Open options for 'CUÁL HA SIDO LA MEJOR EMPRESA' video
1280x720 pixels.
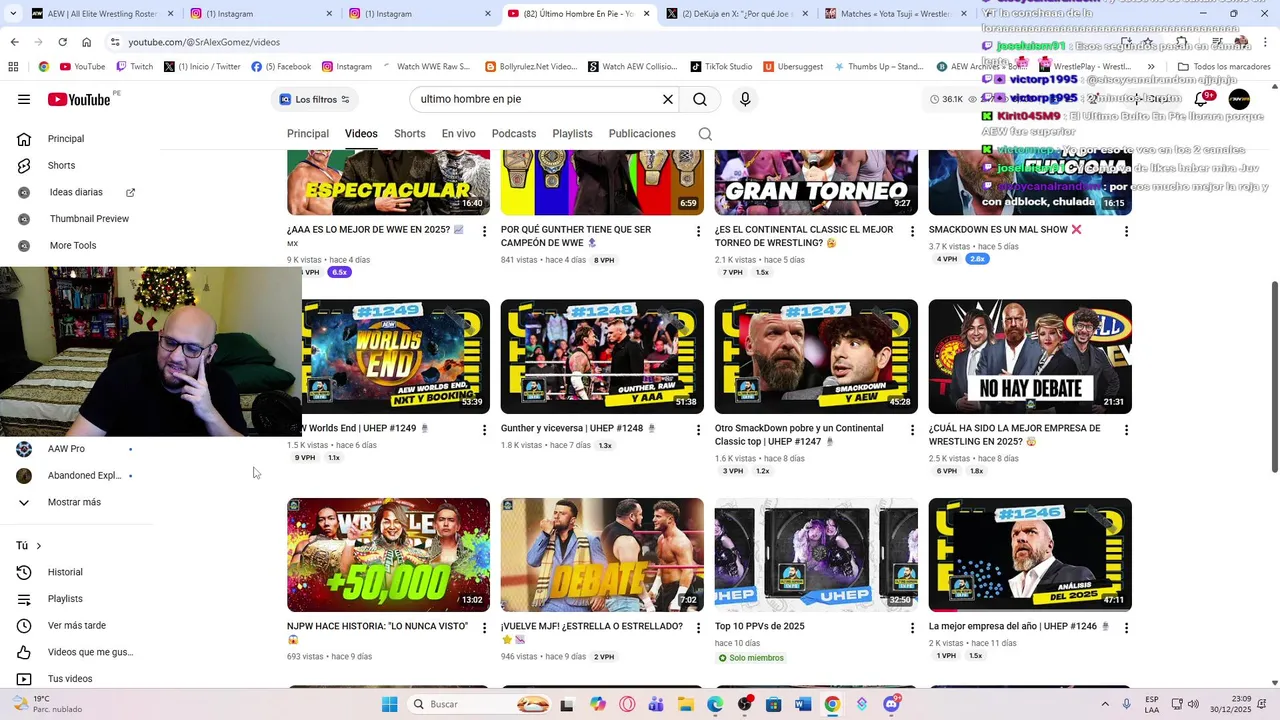[x=1126, y=430]
